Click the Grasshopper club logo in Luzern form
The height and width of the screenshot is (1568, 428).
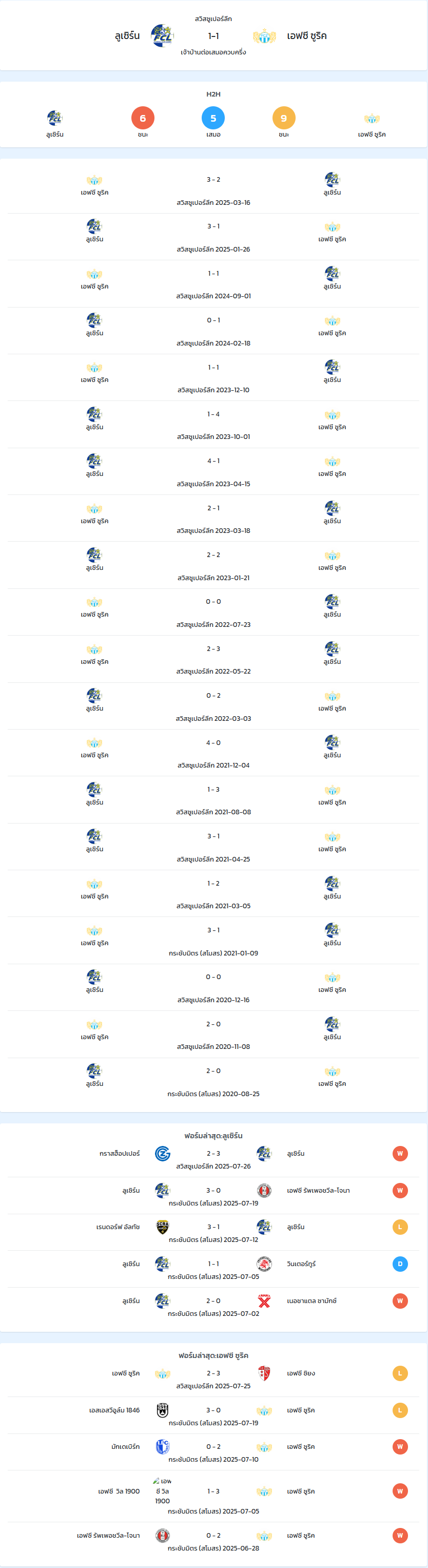(x=163, y=1154)
